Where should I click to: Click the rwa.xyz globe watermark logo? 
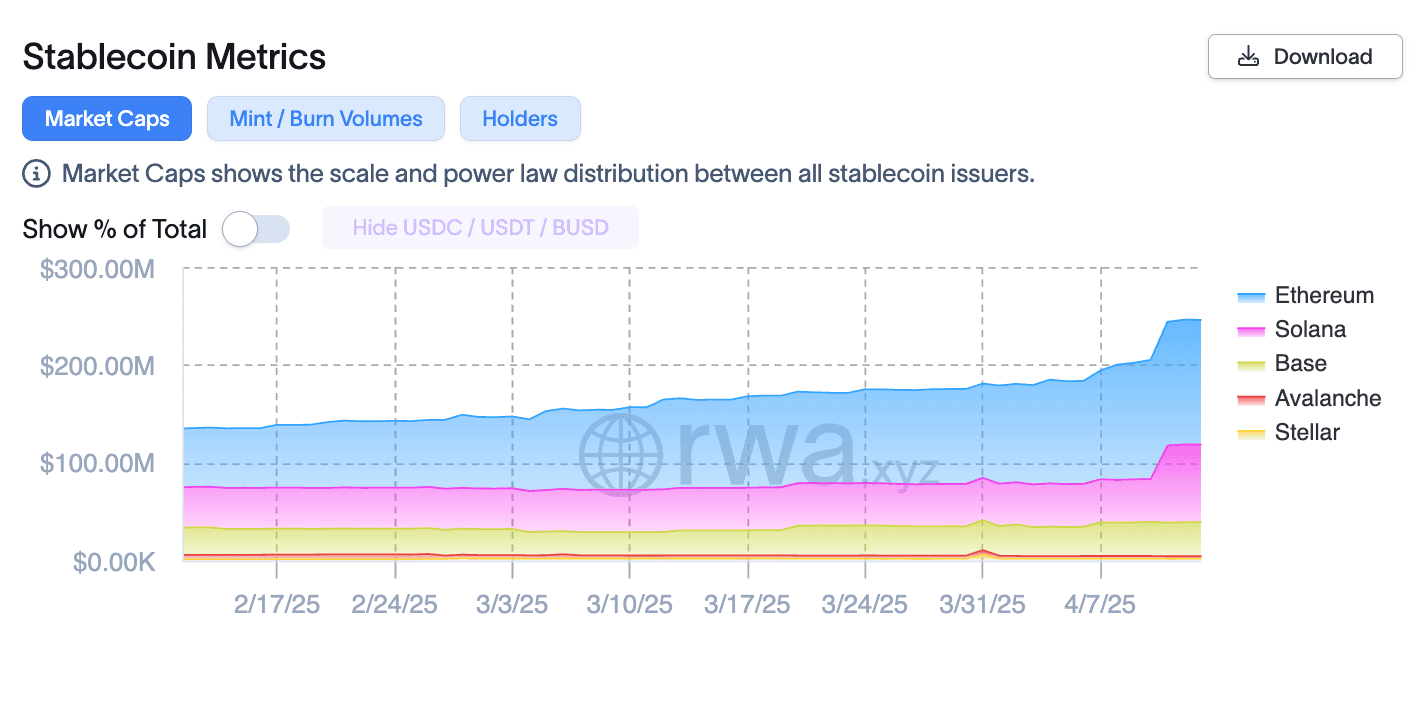pyautogui.click(x=620, y=455)
